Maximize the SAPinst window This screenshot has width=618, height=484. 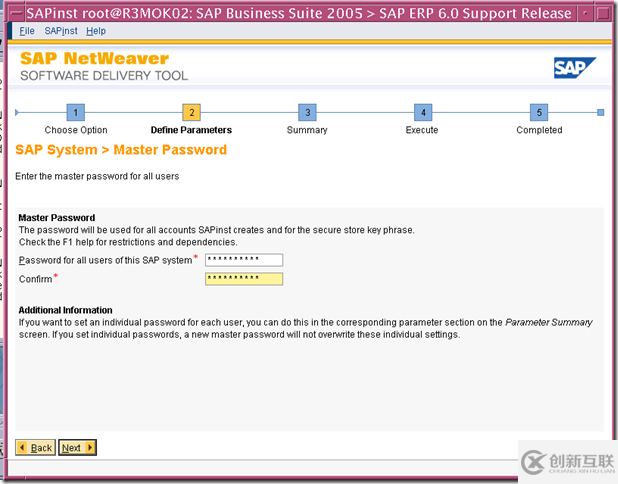click(x=603, y=13)
